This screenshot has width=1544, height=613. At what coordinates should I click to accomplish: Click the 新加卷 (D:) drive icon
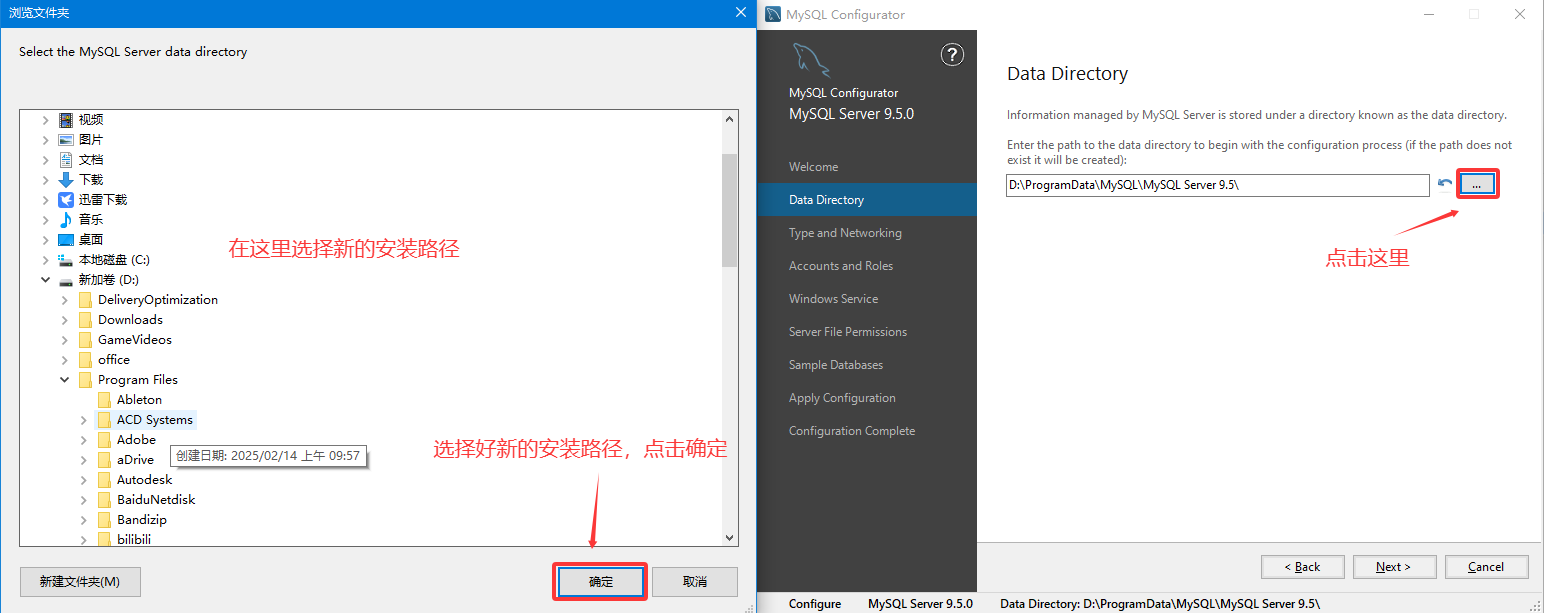click(66, 280)
